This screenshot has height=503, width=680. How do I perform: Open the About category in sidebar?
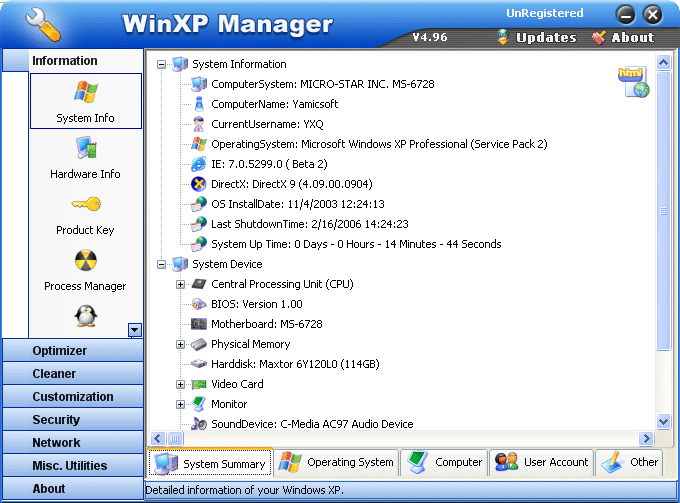click(73, 489)
